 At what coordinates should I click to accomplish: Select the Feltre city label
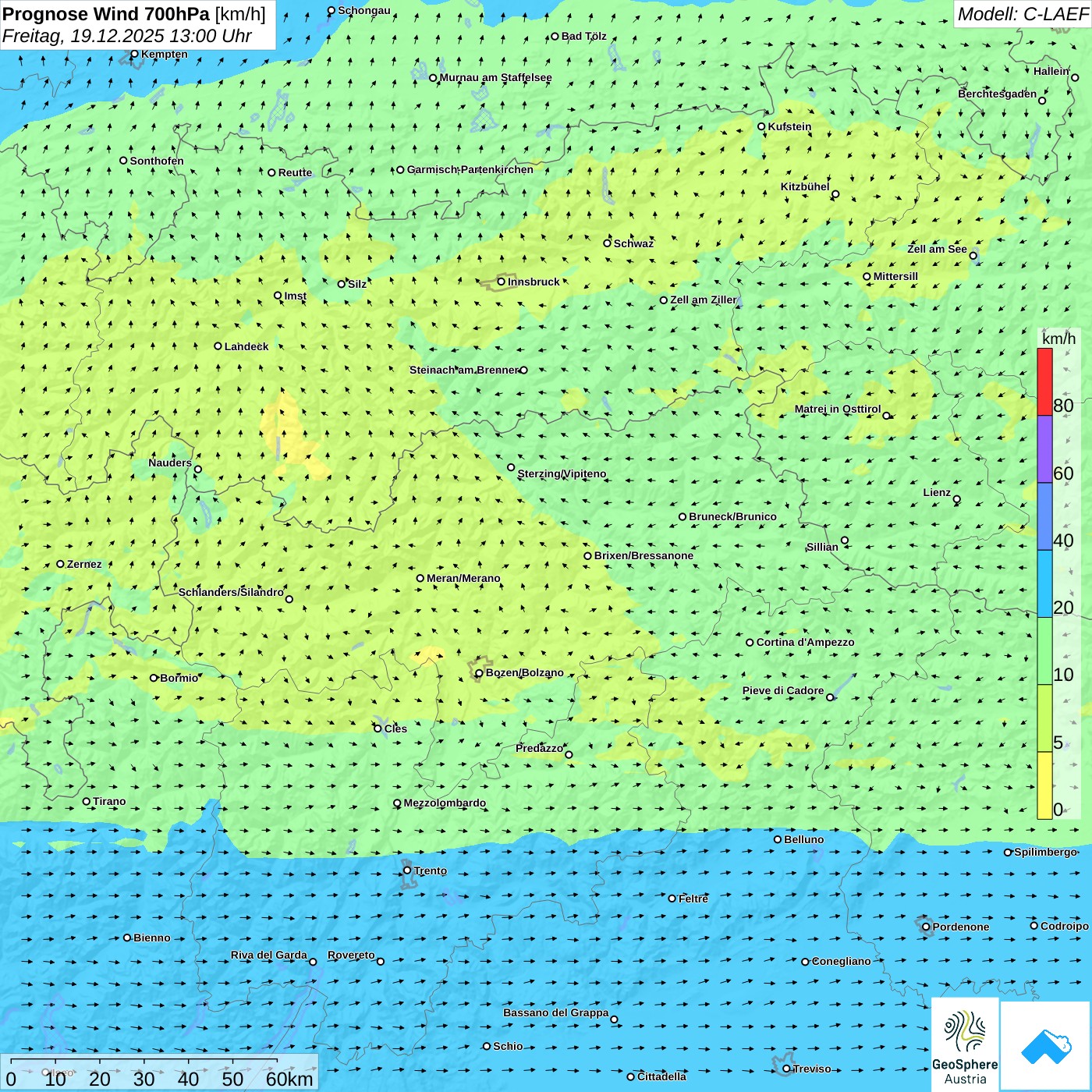[x=693, y=899]
